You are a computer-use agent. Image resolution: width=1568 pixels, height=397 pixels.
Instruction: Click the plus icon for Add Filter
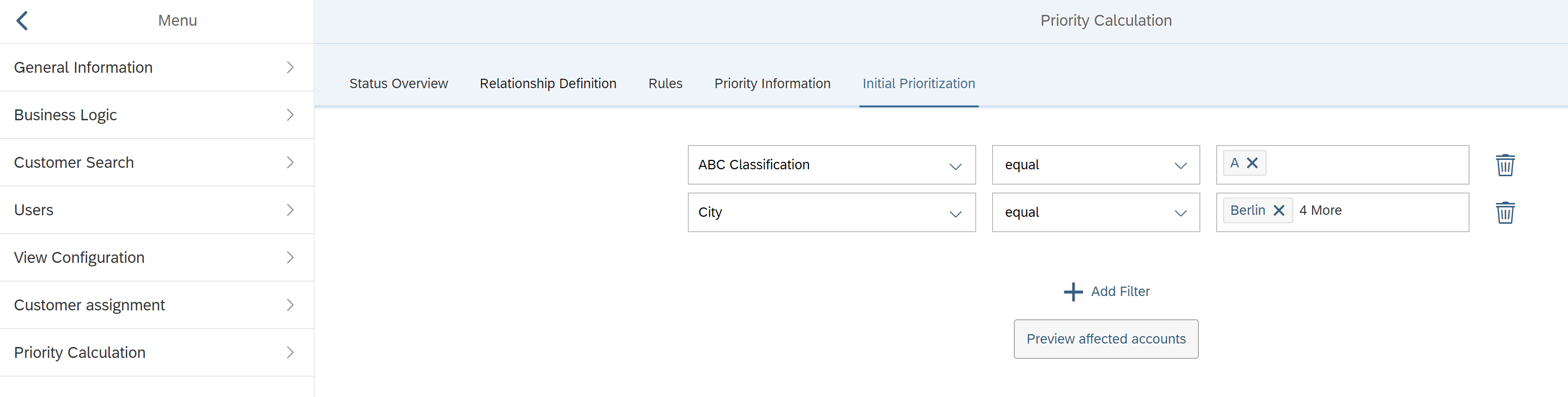pyautogui.click(x=1073, y=292)
